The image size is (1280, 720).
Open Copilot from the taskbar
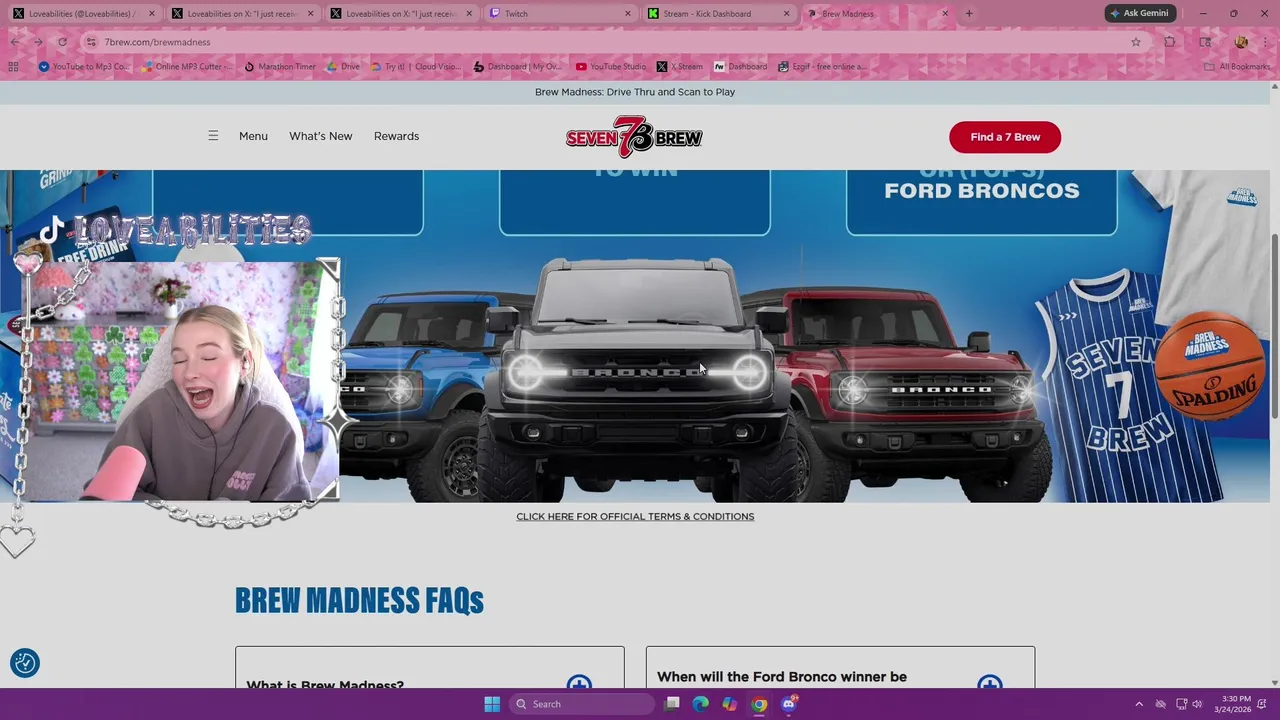(730, 704)
